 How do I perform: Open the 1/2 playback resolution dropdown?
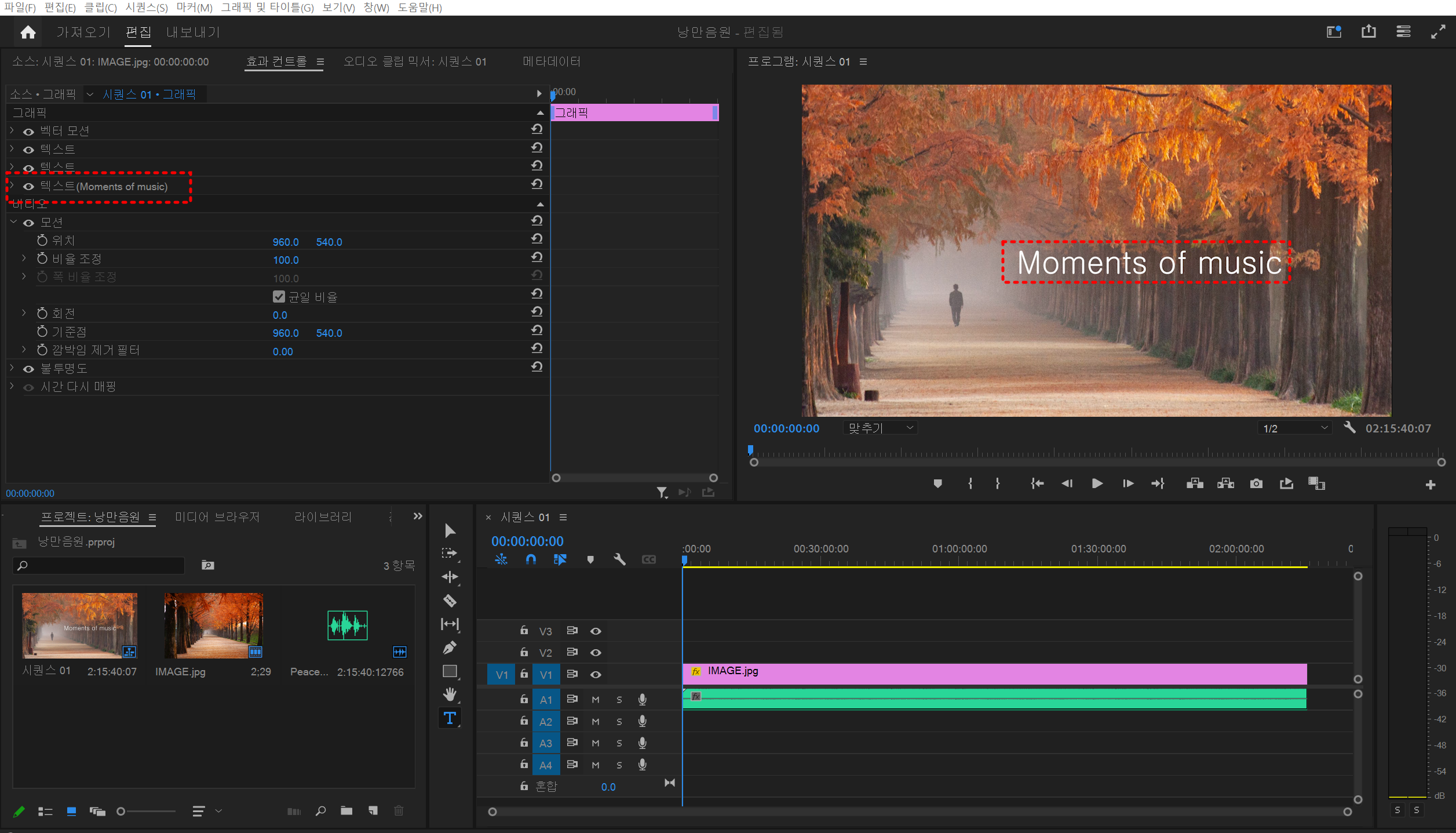pos(1295,428)
